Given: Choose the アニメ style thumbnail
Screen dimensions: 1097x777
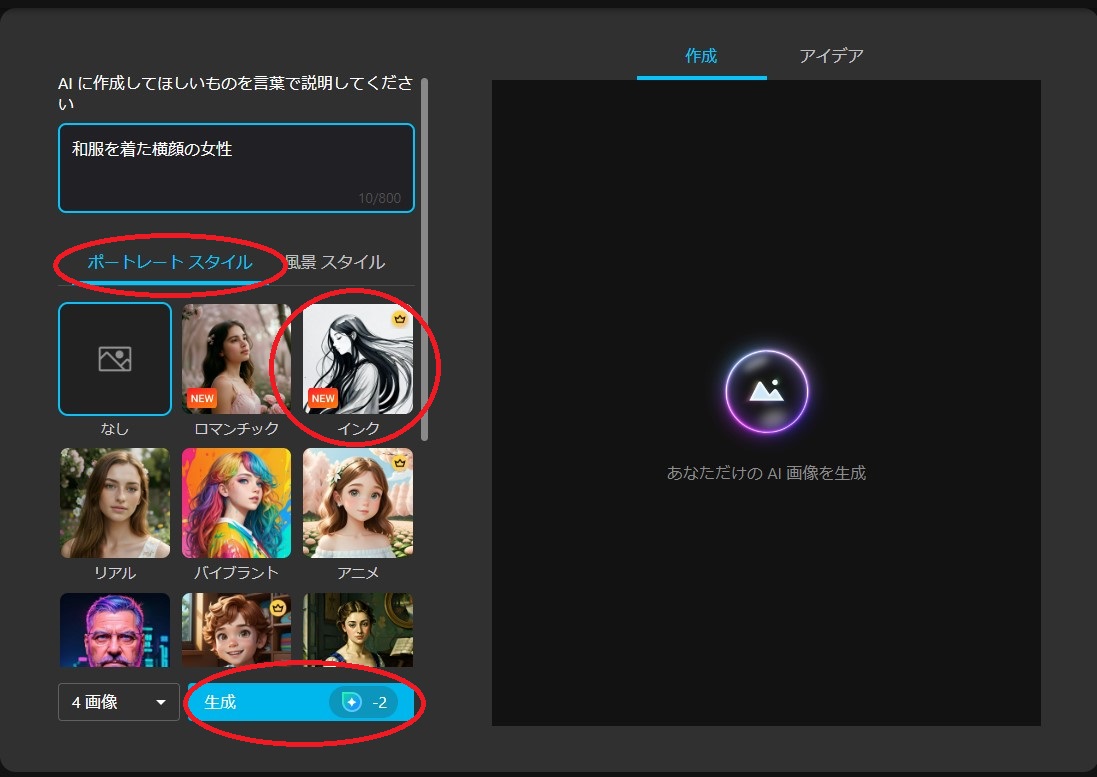Looking at the screenshot, I should click(x=358, y=503).
